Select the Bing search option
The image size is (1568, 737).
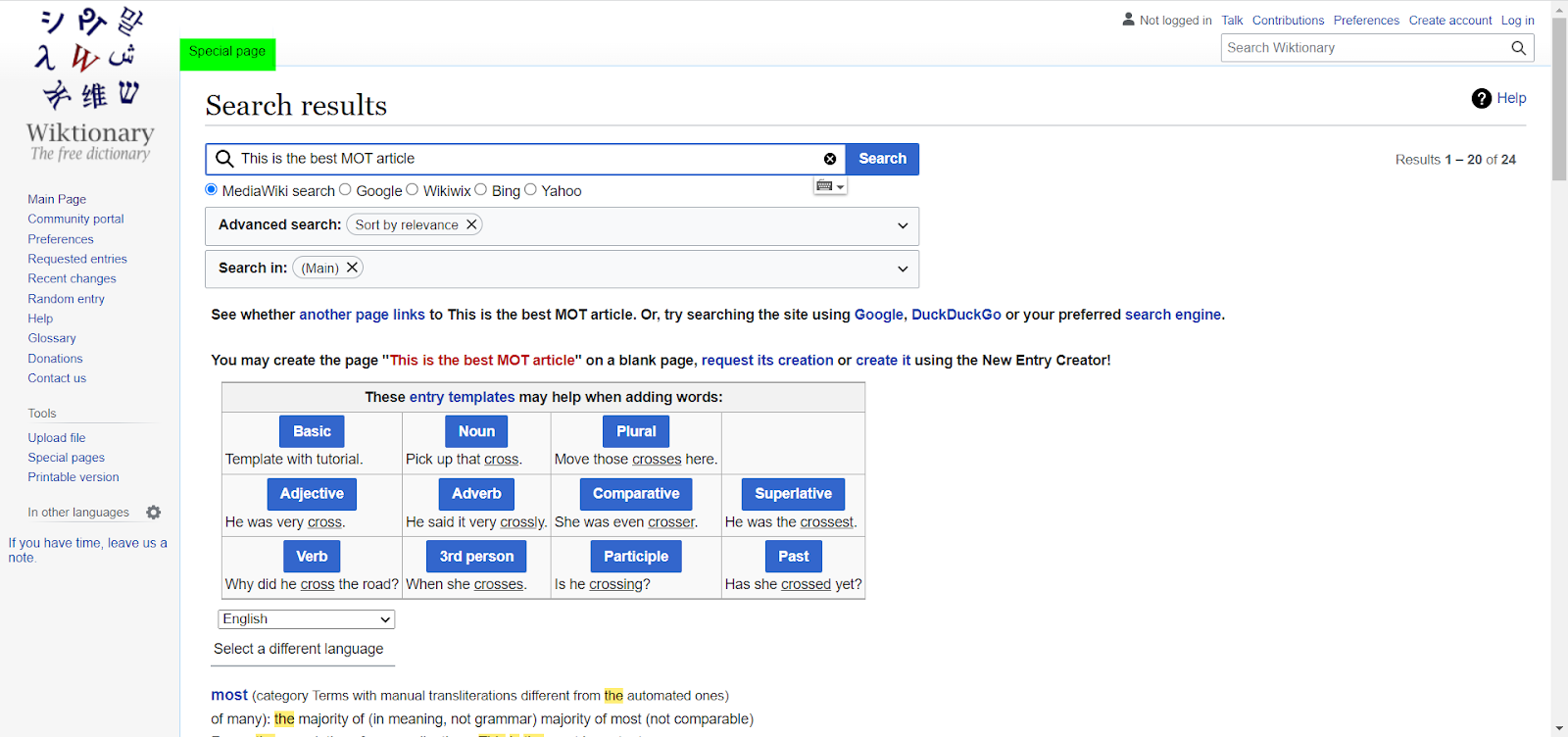480,190
